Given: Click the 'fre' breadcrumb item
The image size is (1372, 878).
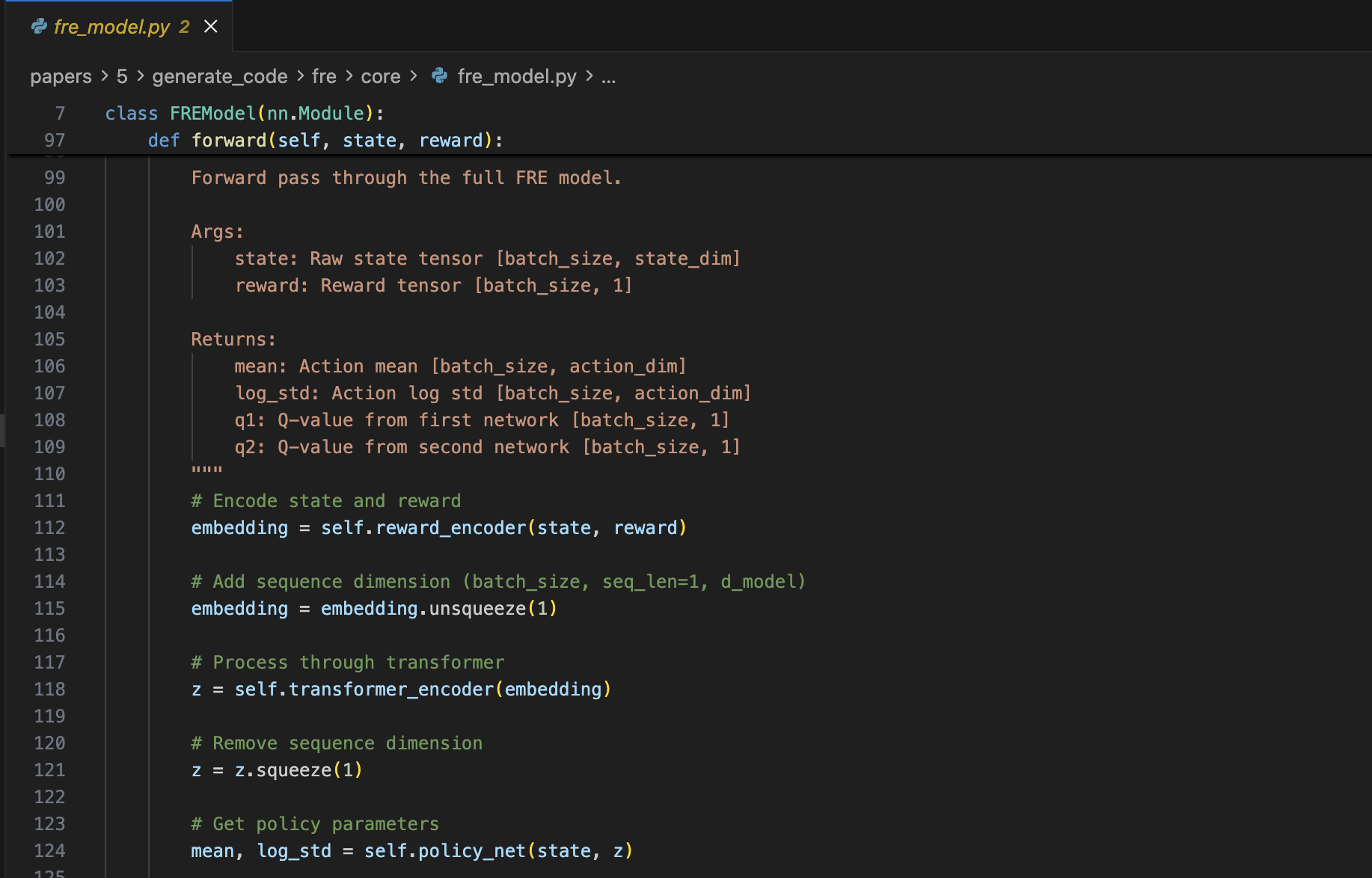Looking at the screenshot, I should click(323, 76).
